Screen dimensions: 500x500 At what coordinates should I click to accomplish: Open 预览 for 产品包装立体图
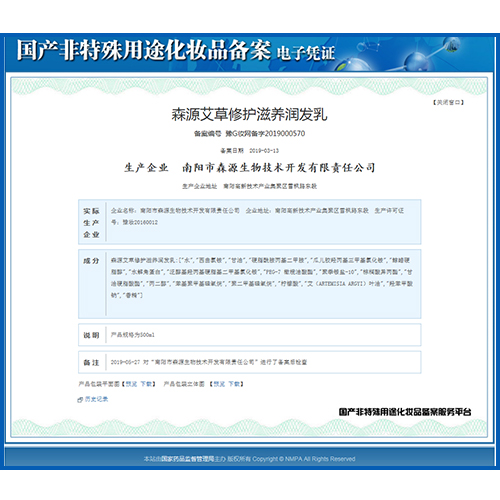(x=219, y=384)
